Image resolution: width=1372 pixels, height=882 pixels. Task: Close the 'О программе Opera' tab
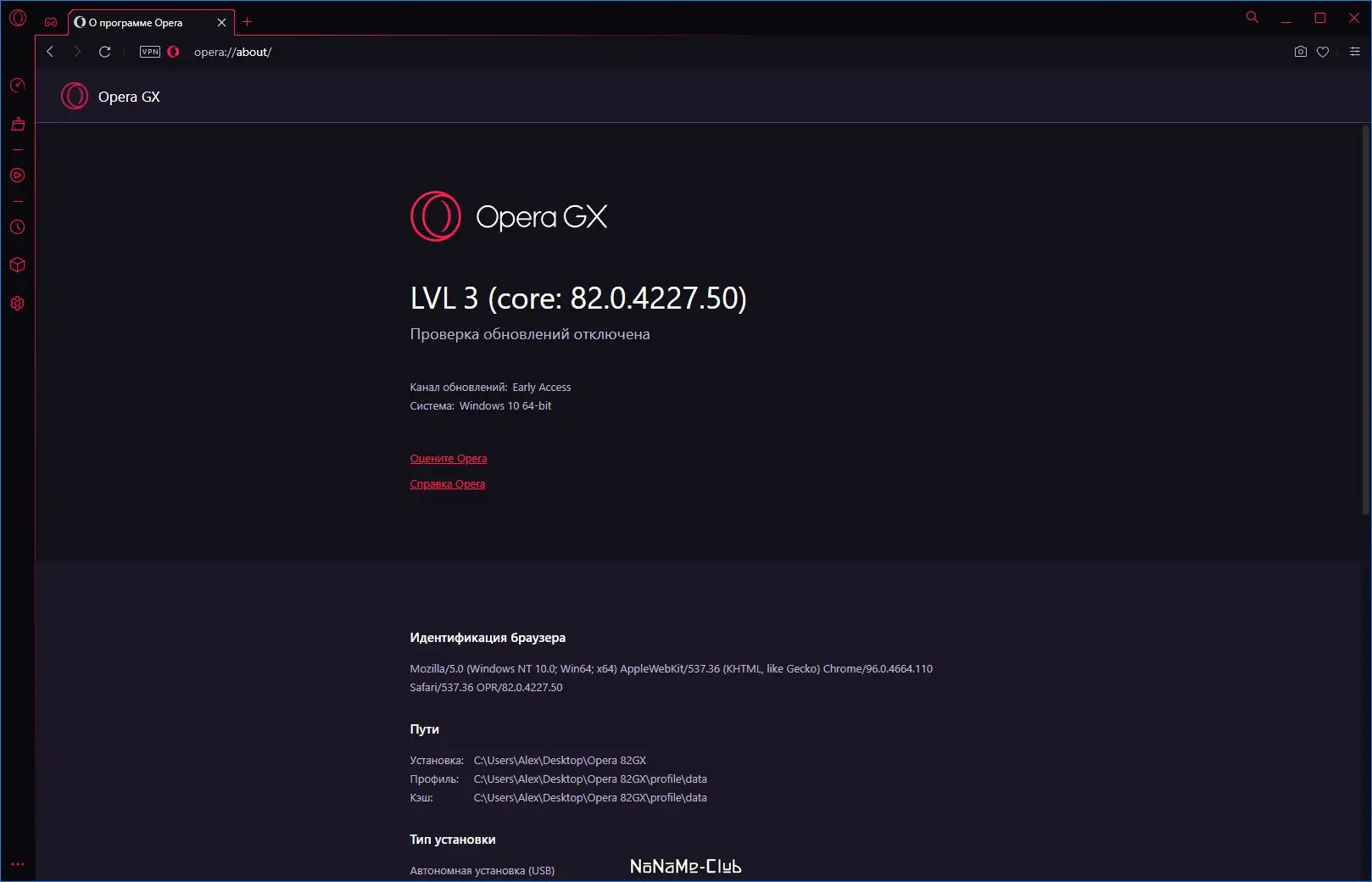point(221,23)
